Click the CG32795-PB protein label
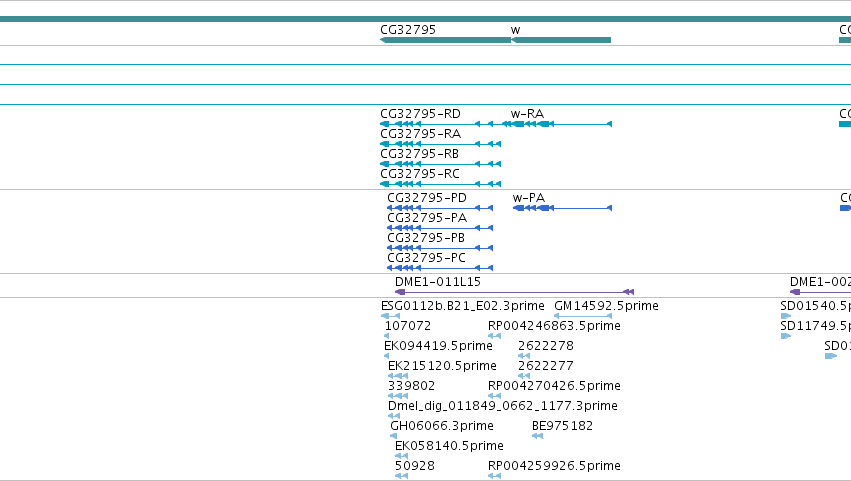This screenshot has width=851, height=481. [426, 238]
